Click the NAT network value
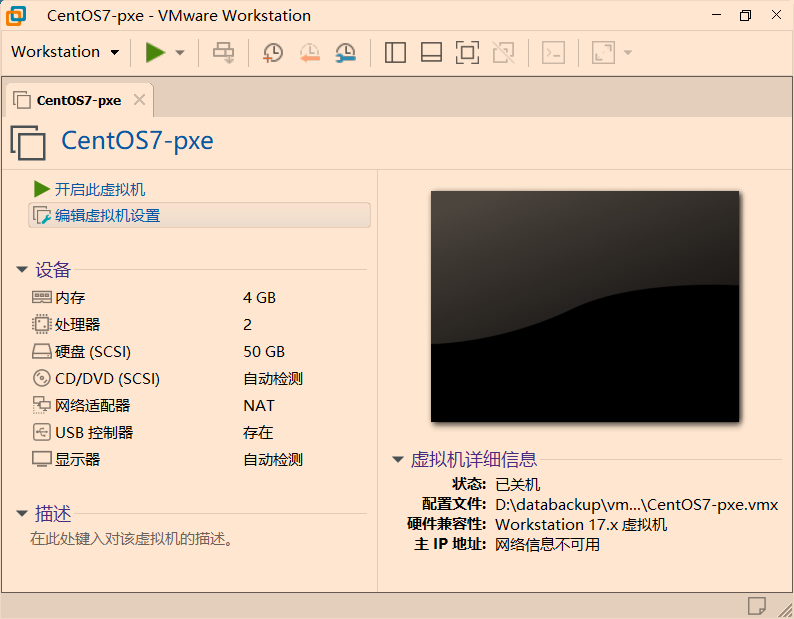Screen dimensions: 794x619 tap(259, 406)
